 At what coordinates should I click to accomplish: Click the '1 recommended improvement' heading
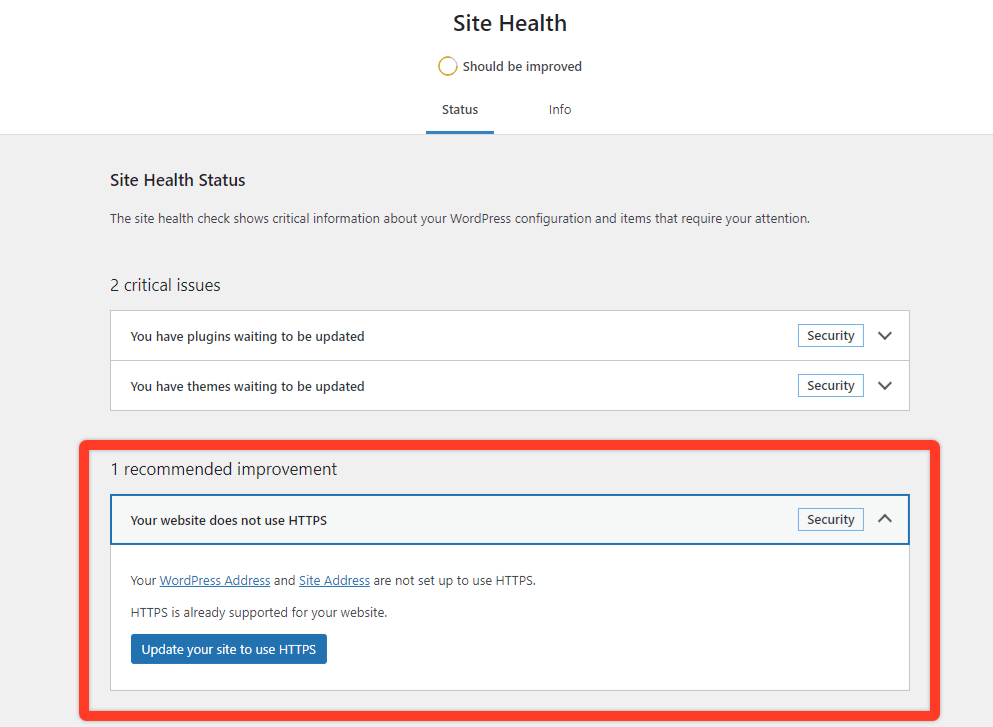click(x=224, y=469)
